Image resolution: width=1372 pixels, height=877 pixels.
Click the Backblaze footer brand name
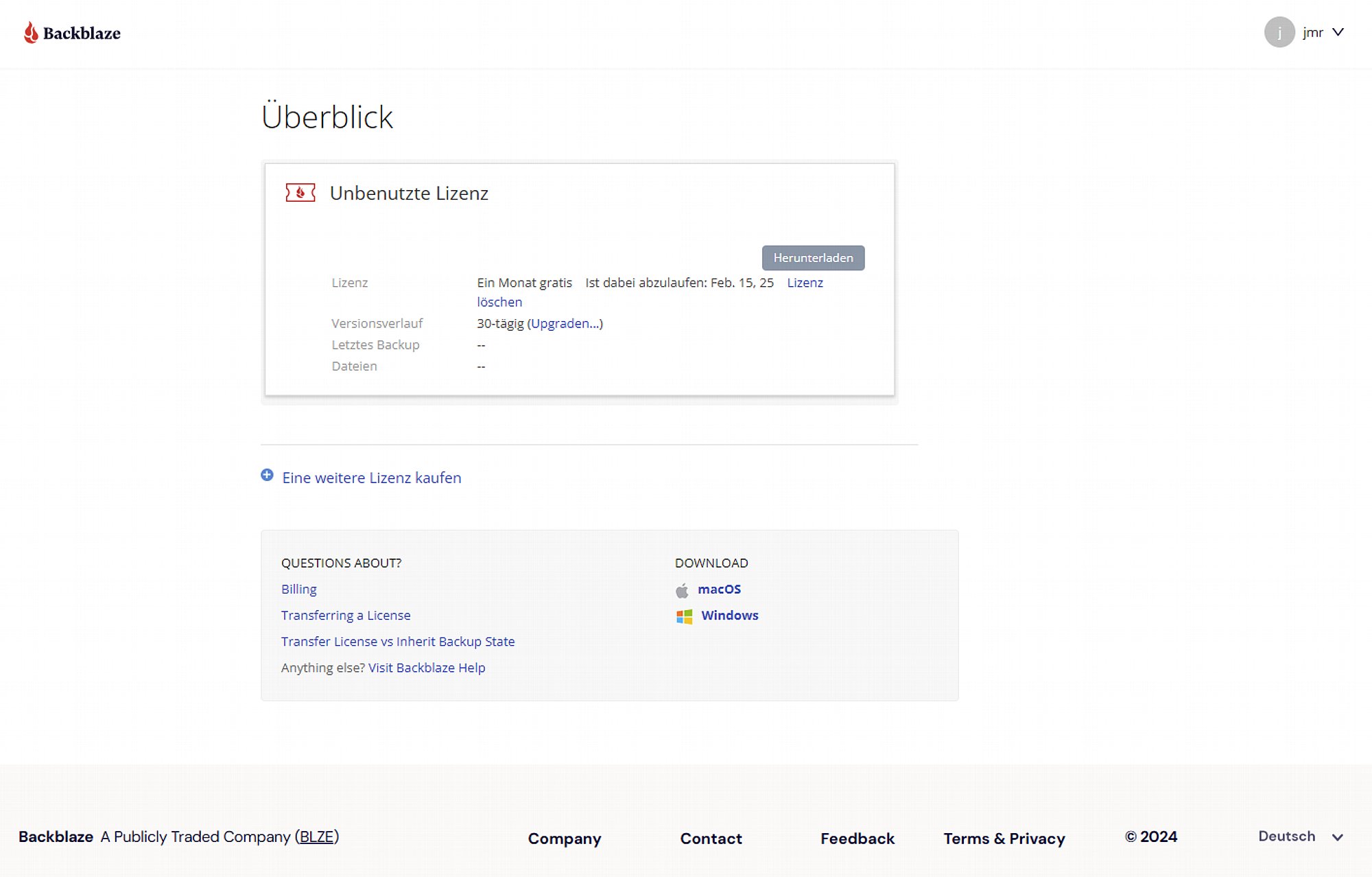pyautogui.click(x=56, y=837)
